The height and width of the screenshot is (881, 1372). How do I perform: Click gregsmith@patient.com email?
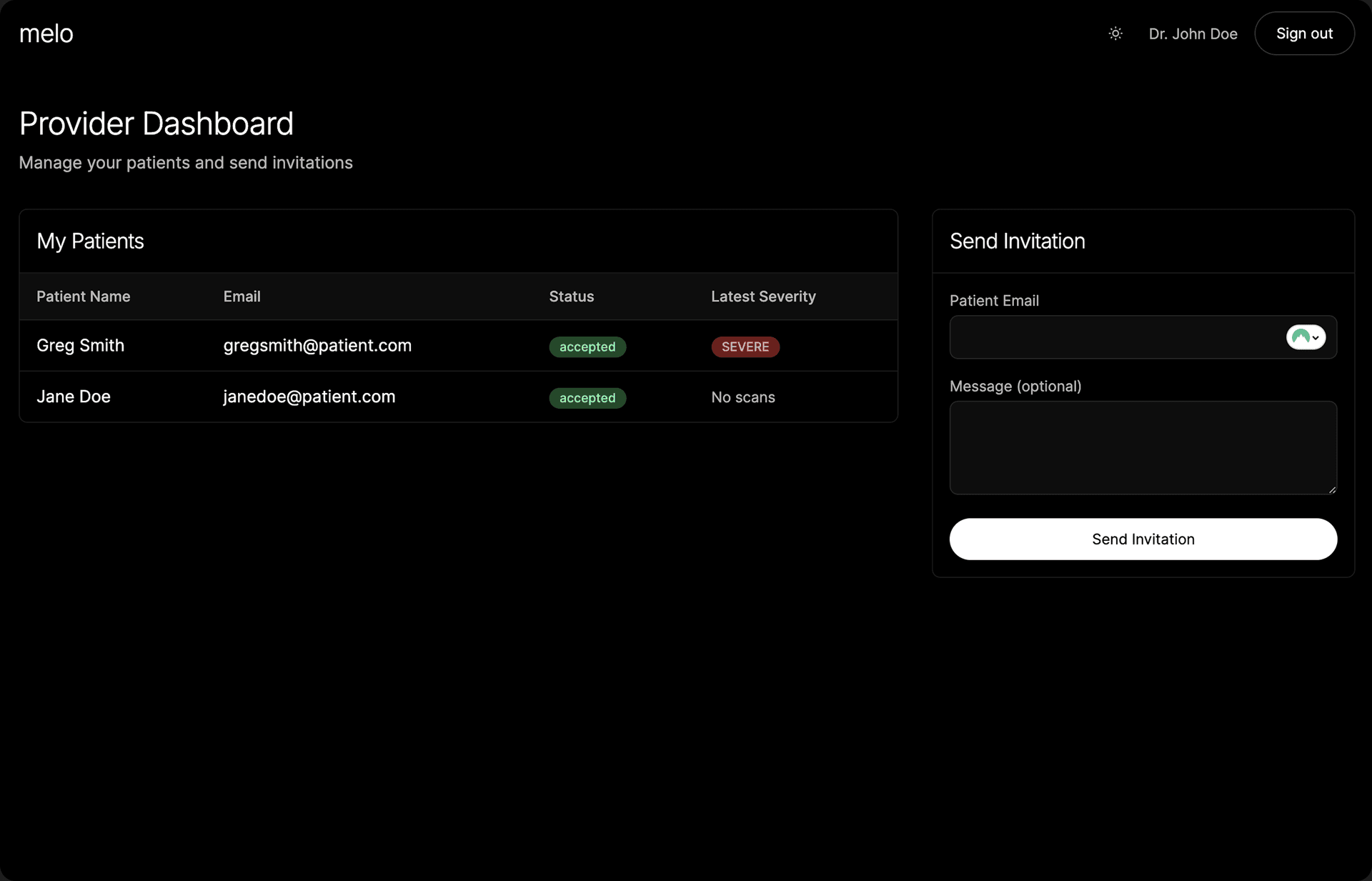[x=317, y=346]
